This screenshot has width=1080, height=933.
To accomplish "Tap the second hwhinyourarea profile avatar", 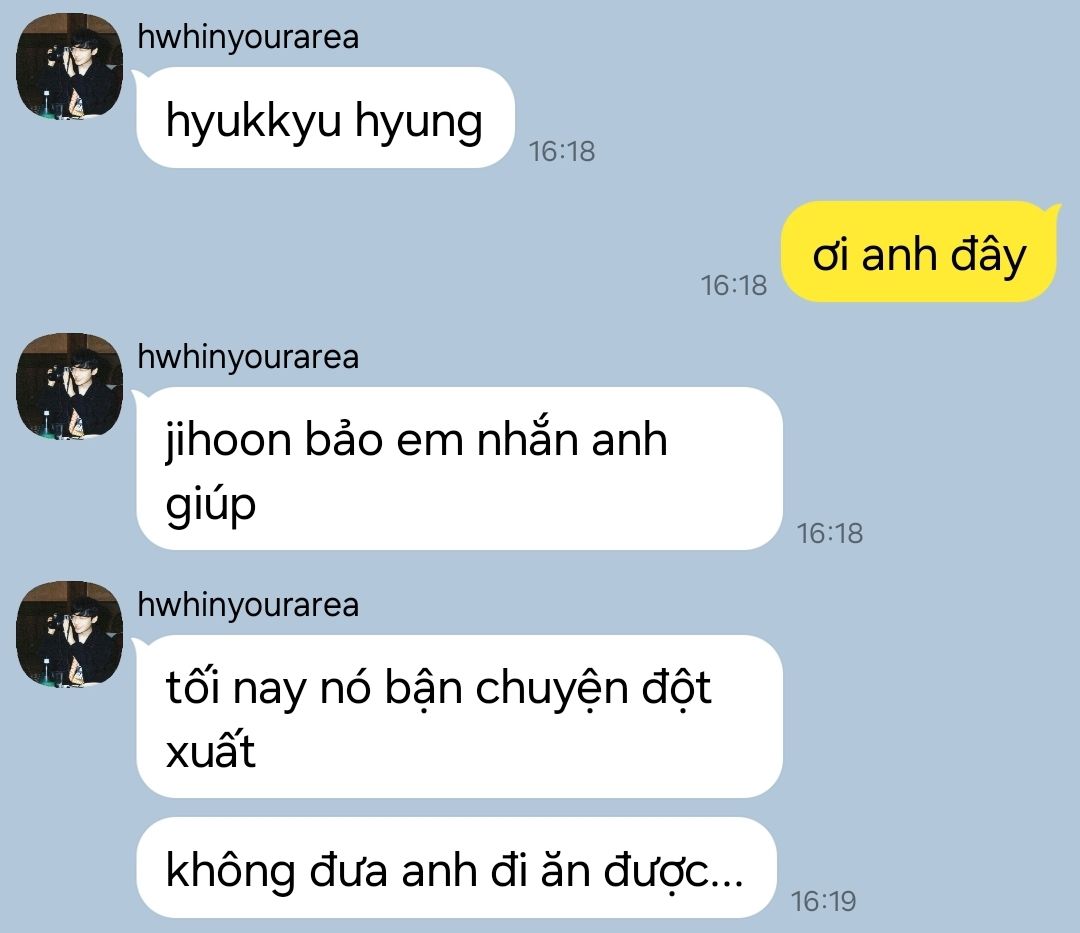I will pos(70,386).
